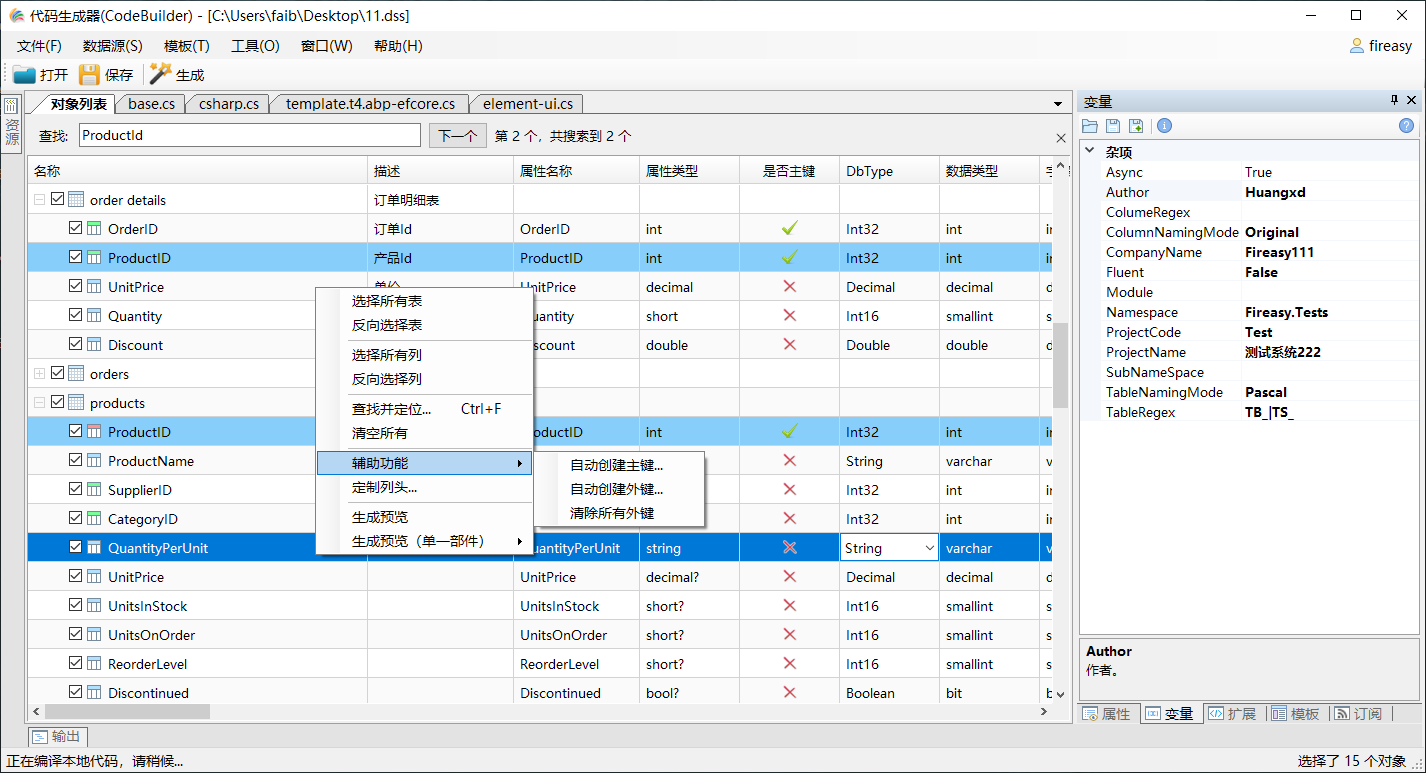The image size is (1426, 773).
Task: Uncheck the orders table checkbox
Action: (x=57, y=373)
